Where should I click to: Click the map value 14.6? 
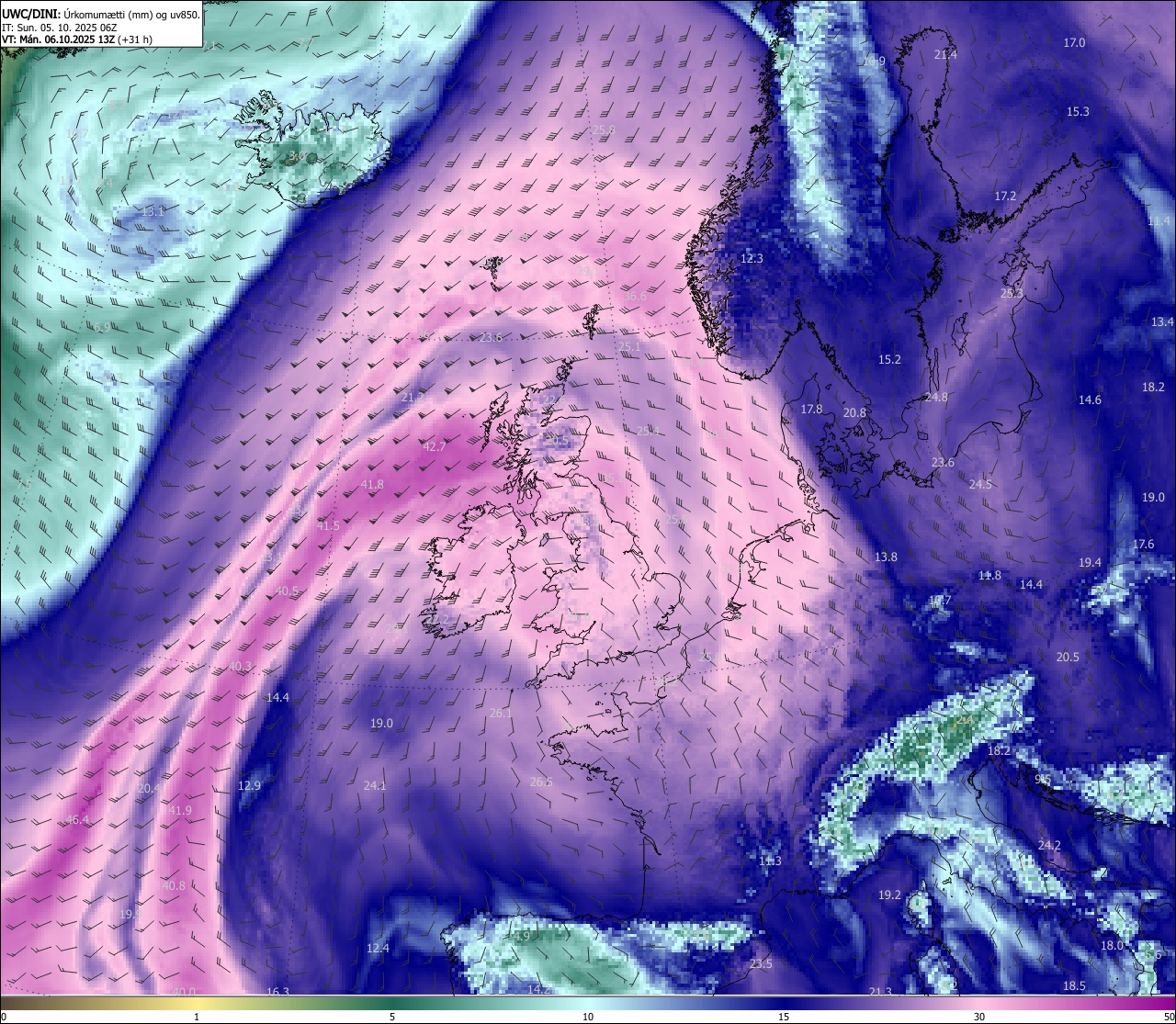pos(1090,399)
